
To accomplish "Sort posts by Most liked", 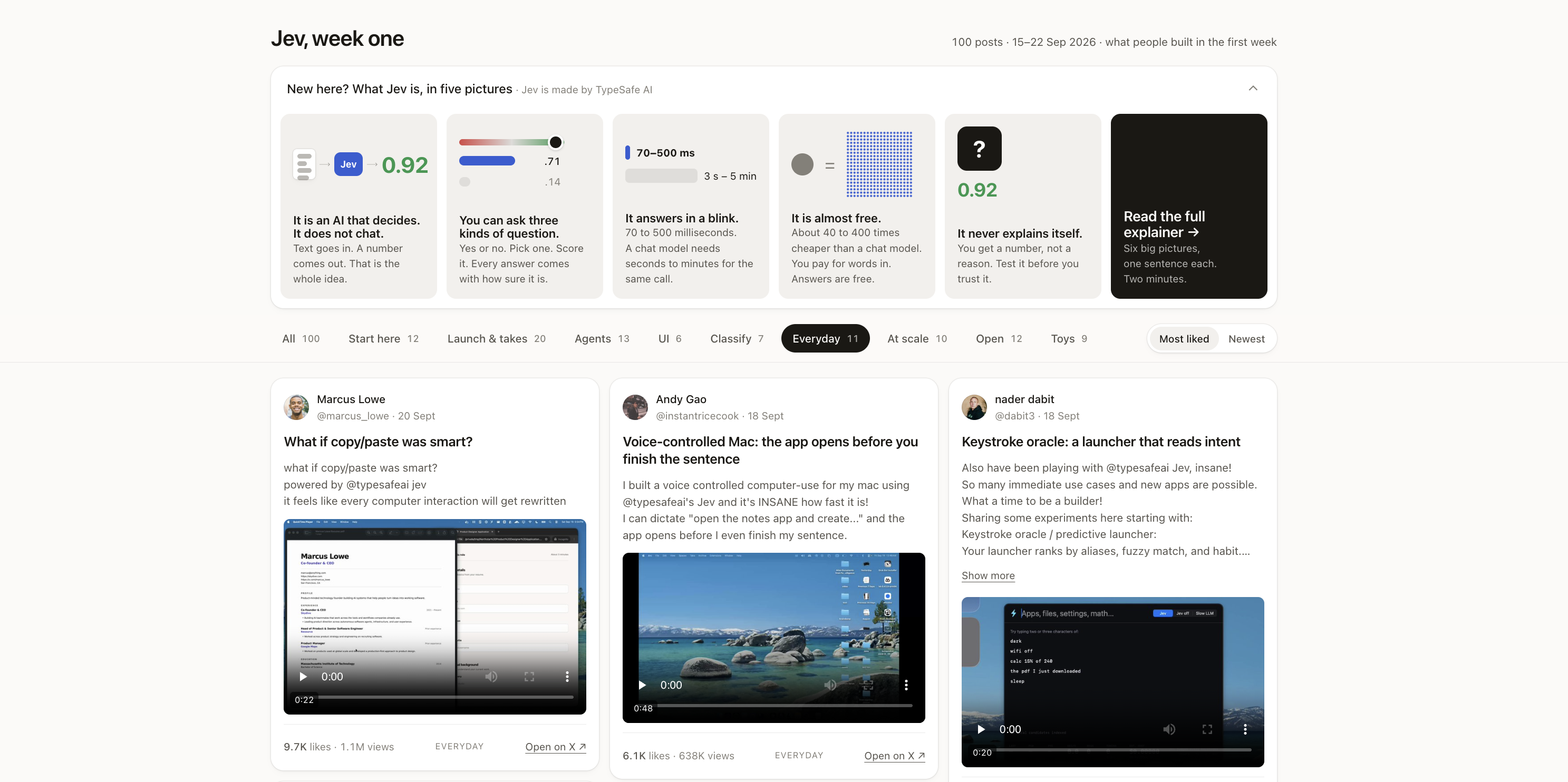I will pyautogui.click(x=1183, y=339).
